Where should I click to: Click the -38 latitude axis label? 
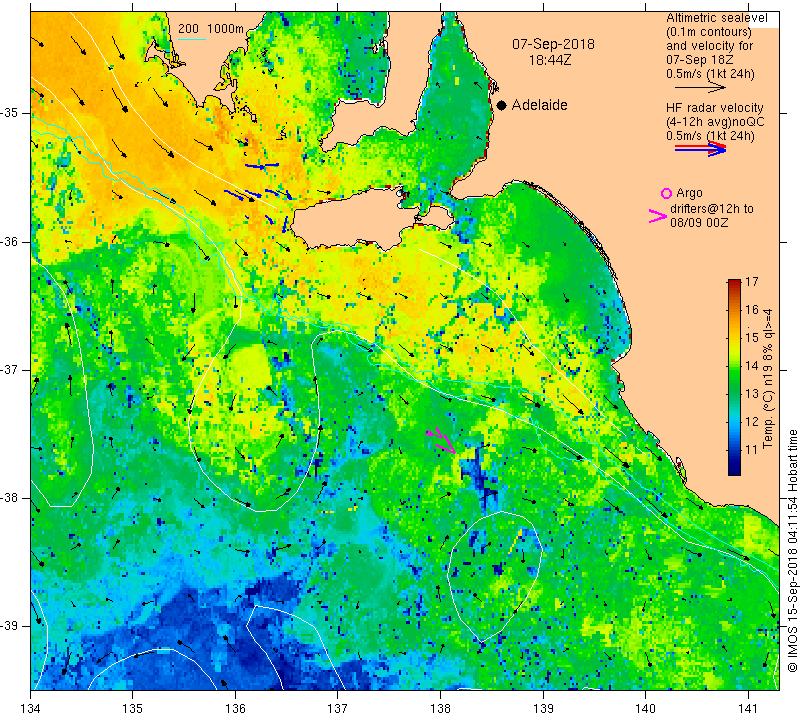(10, 498)
